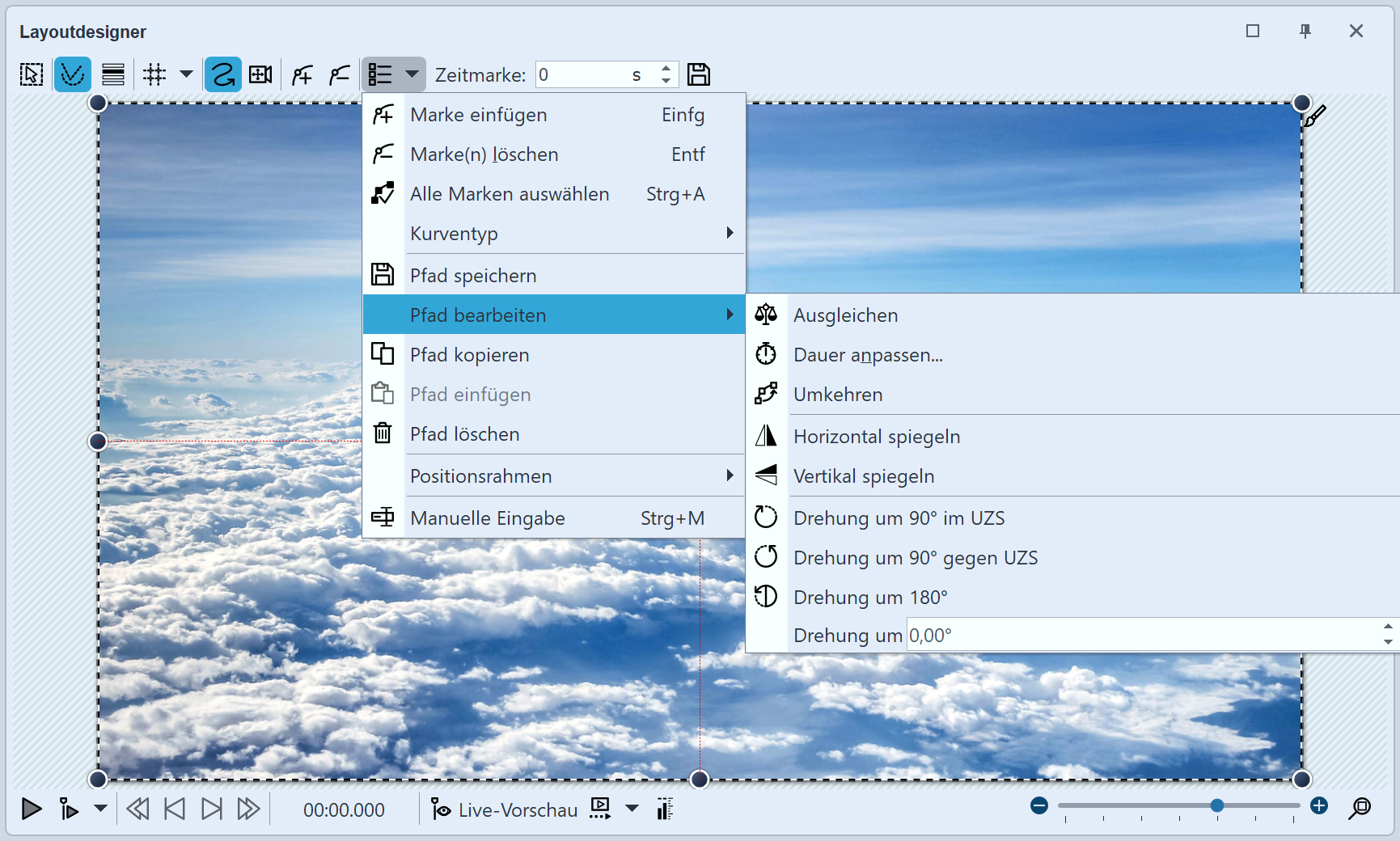Screen dimensions: 1400x841
Task: Click delete mark icon in toolbar
Action: coord(339,75)
